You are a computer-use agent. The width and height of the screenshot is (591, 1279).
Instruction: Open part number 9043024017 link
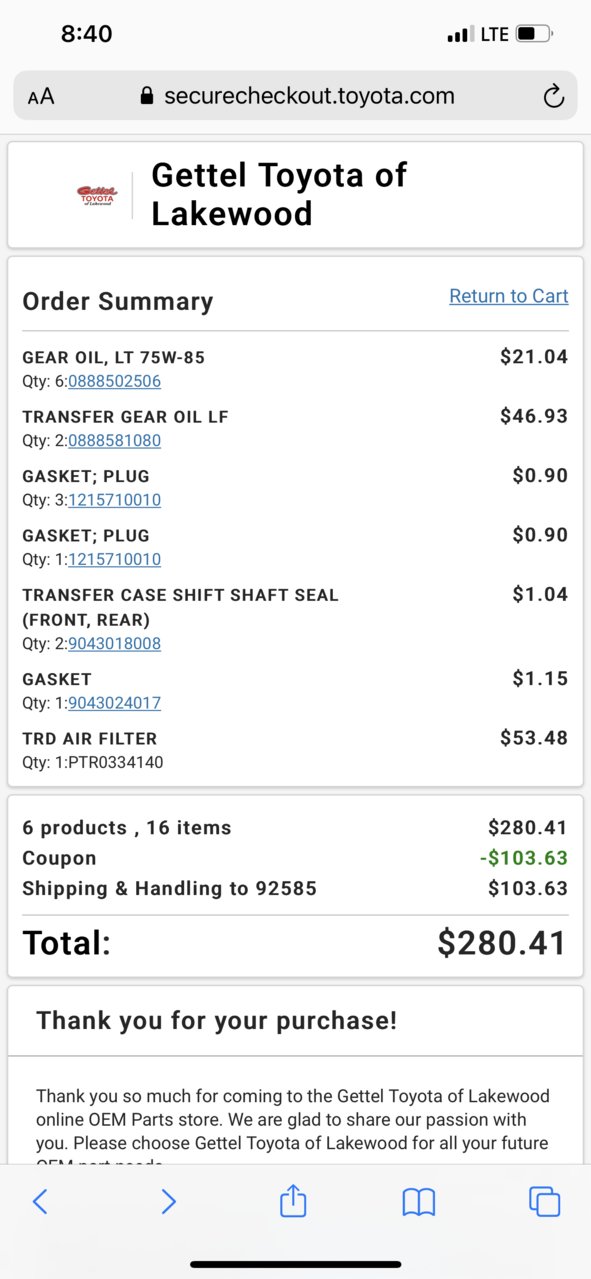(114, 703)
